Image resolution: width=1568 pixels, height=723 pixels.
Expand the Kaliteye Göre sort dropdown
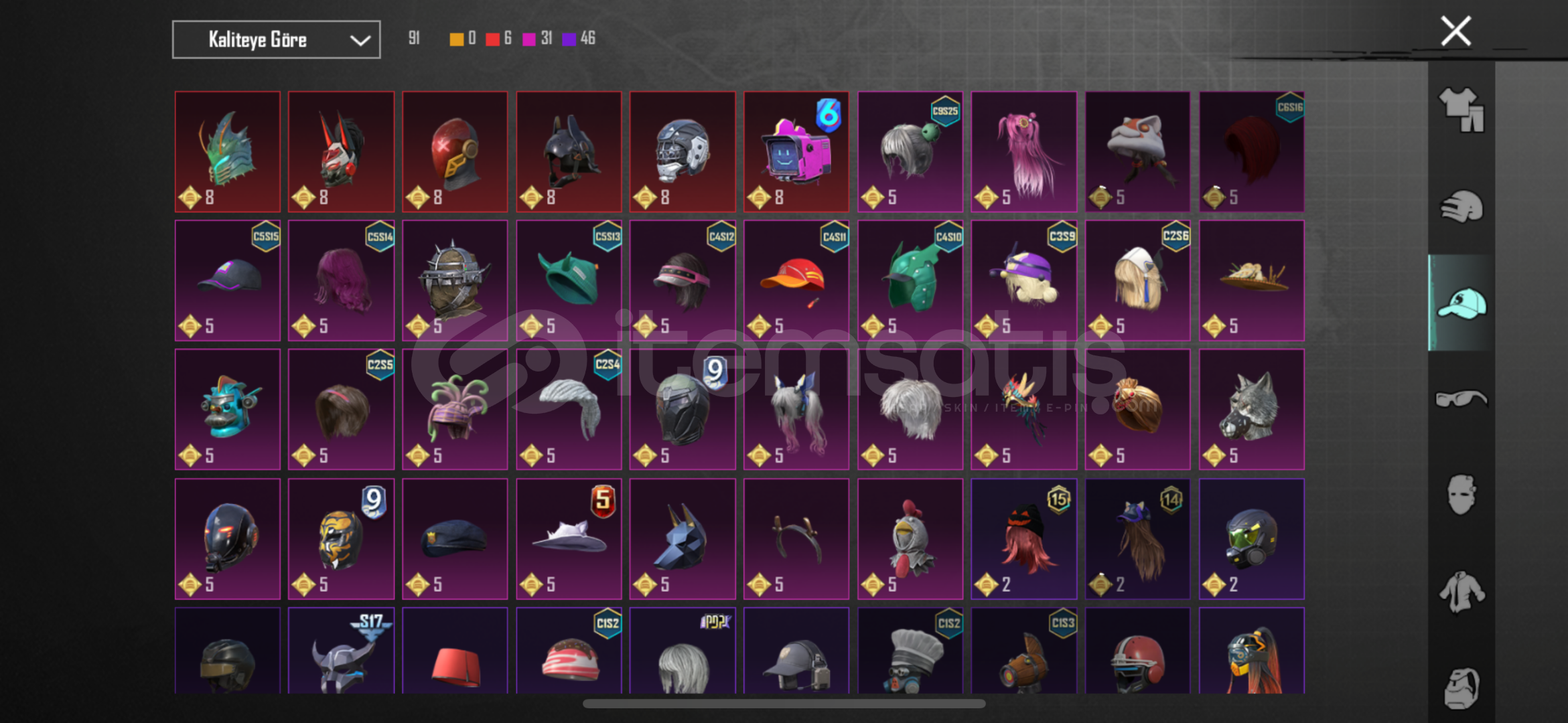pos(276,39)
